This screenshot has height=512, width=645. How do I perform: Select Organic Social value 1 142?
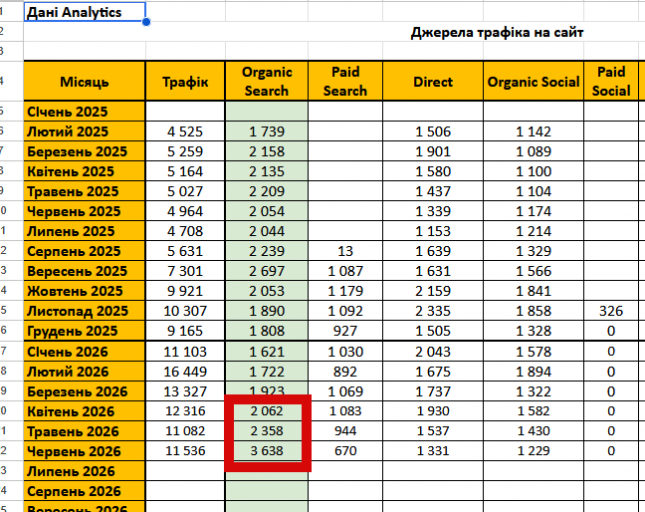click(x=533, y=132)
